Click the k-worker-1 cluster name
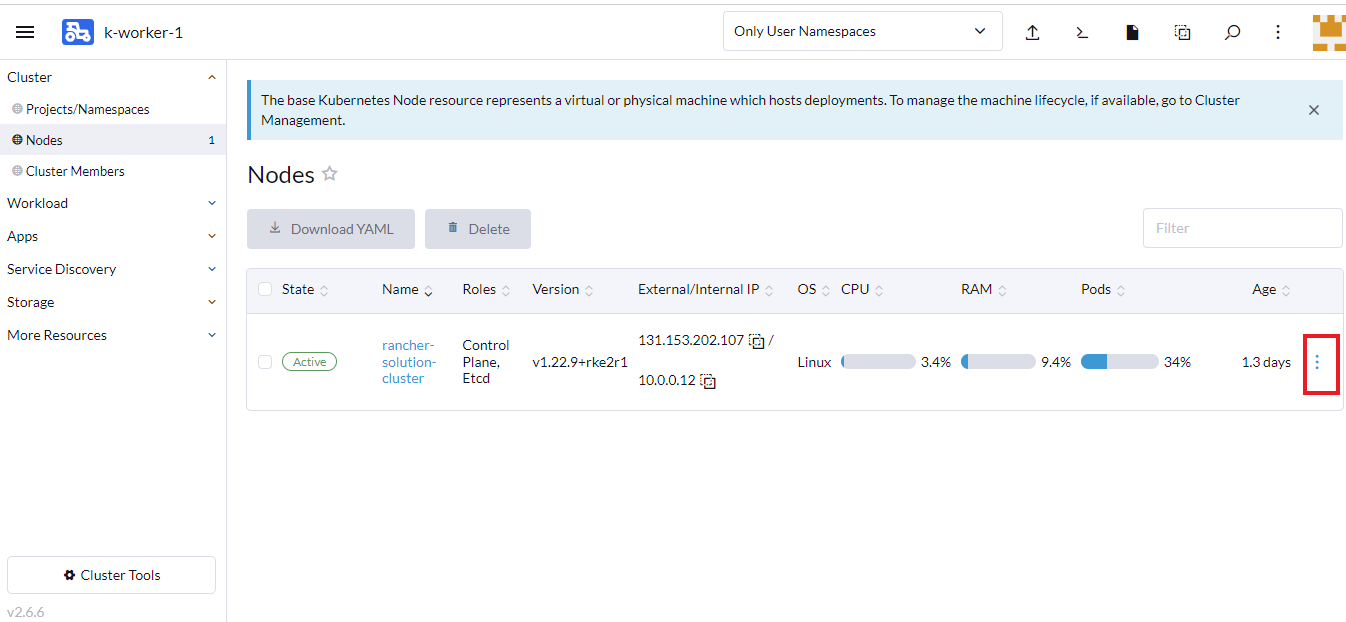This screenshot has height=622, width=1346. coord(143,32)
